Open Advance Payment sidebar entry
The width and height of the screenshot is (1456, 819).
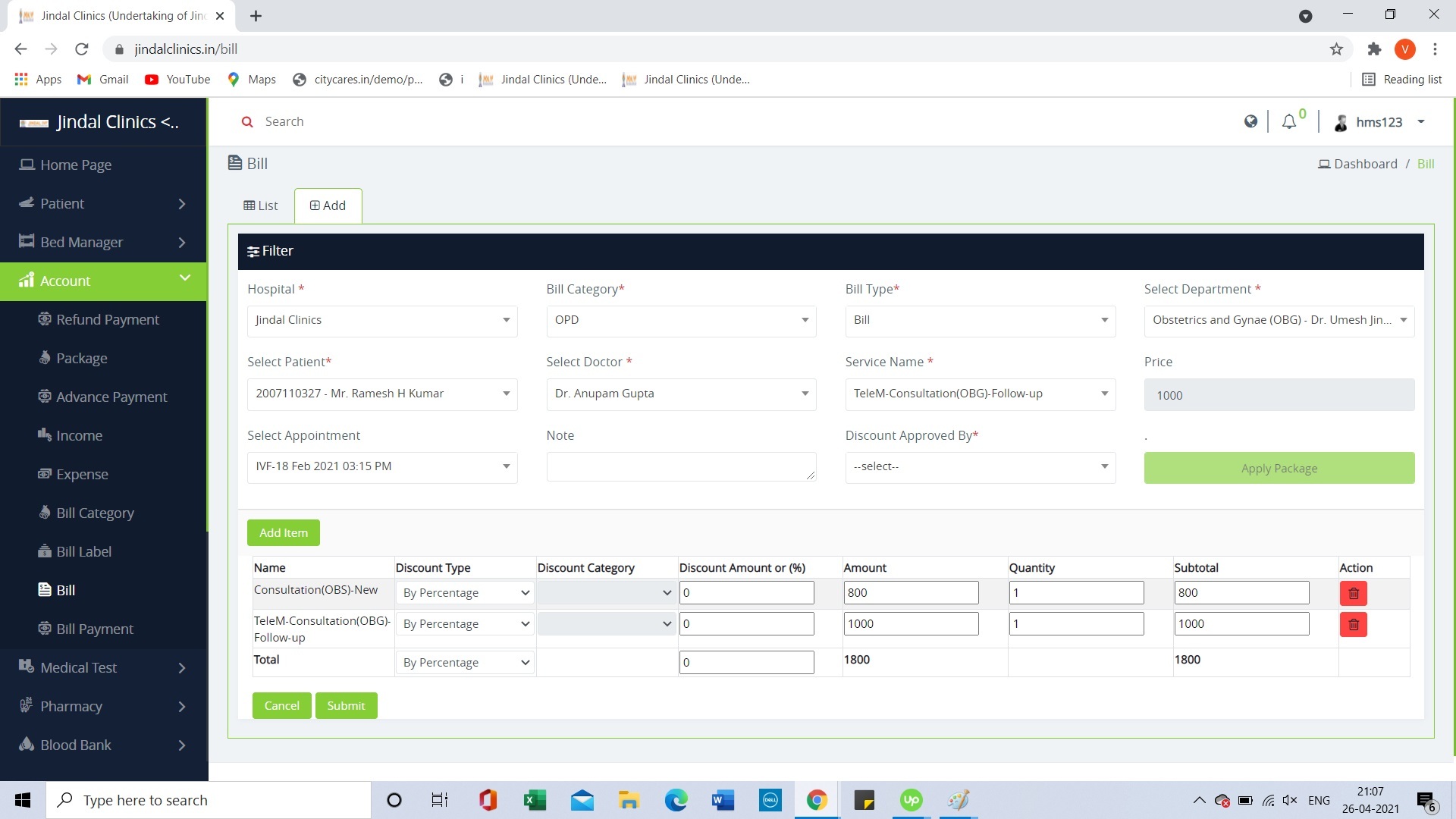111,397
